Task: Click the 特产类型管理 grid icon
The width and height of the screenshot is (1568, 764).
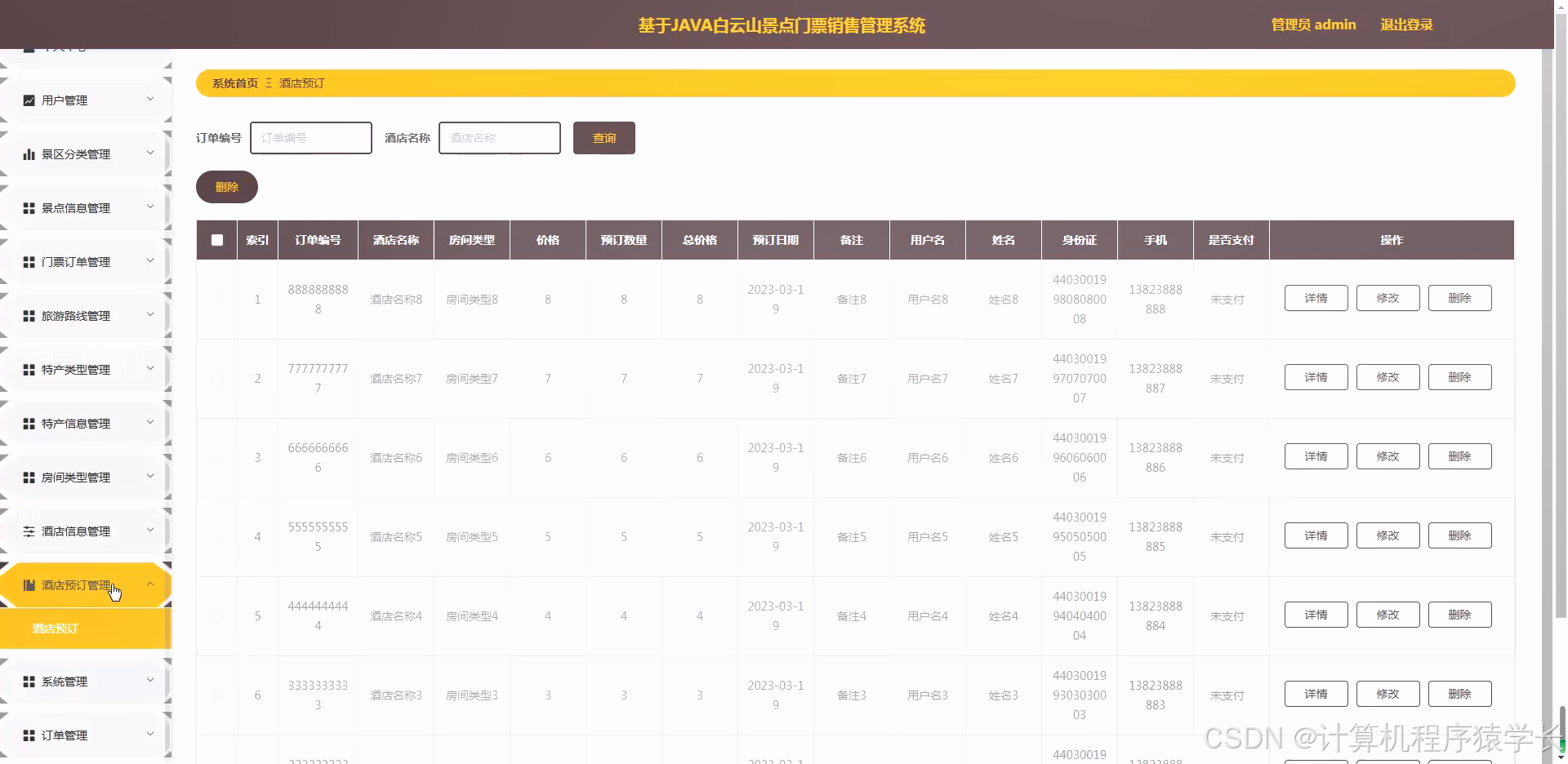Action: [29, 370]
